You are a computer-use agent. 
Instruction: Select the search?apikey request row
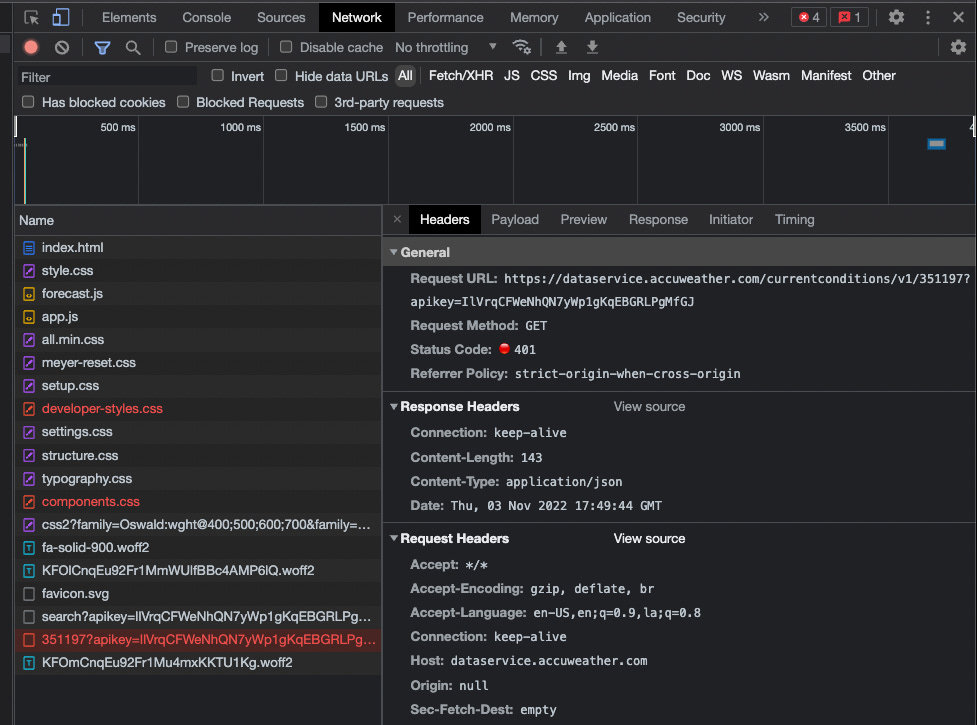tap(198, 617)
